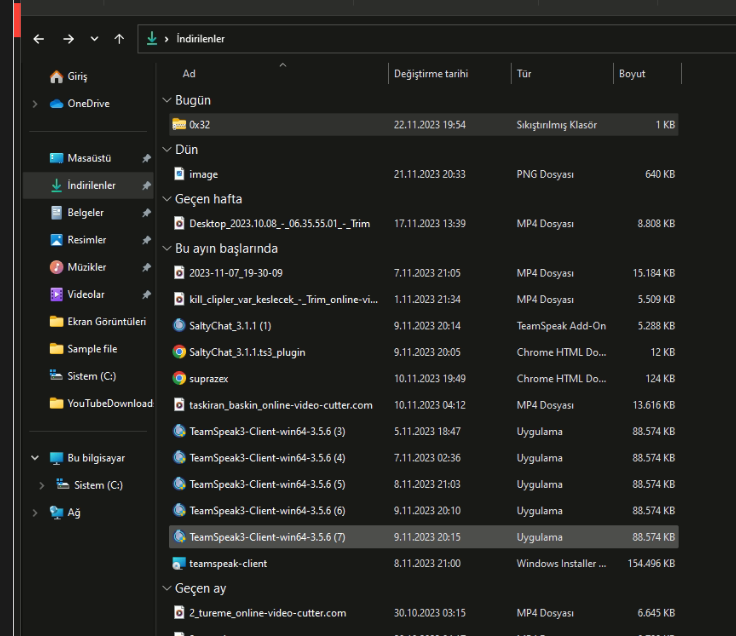The image size is (736, 636).
Task: Go up one folder level arrow
Action: click(120, 39)
